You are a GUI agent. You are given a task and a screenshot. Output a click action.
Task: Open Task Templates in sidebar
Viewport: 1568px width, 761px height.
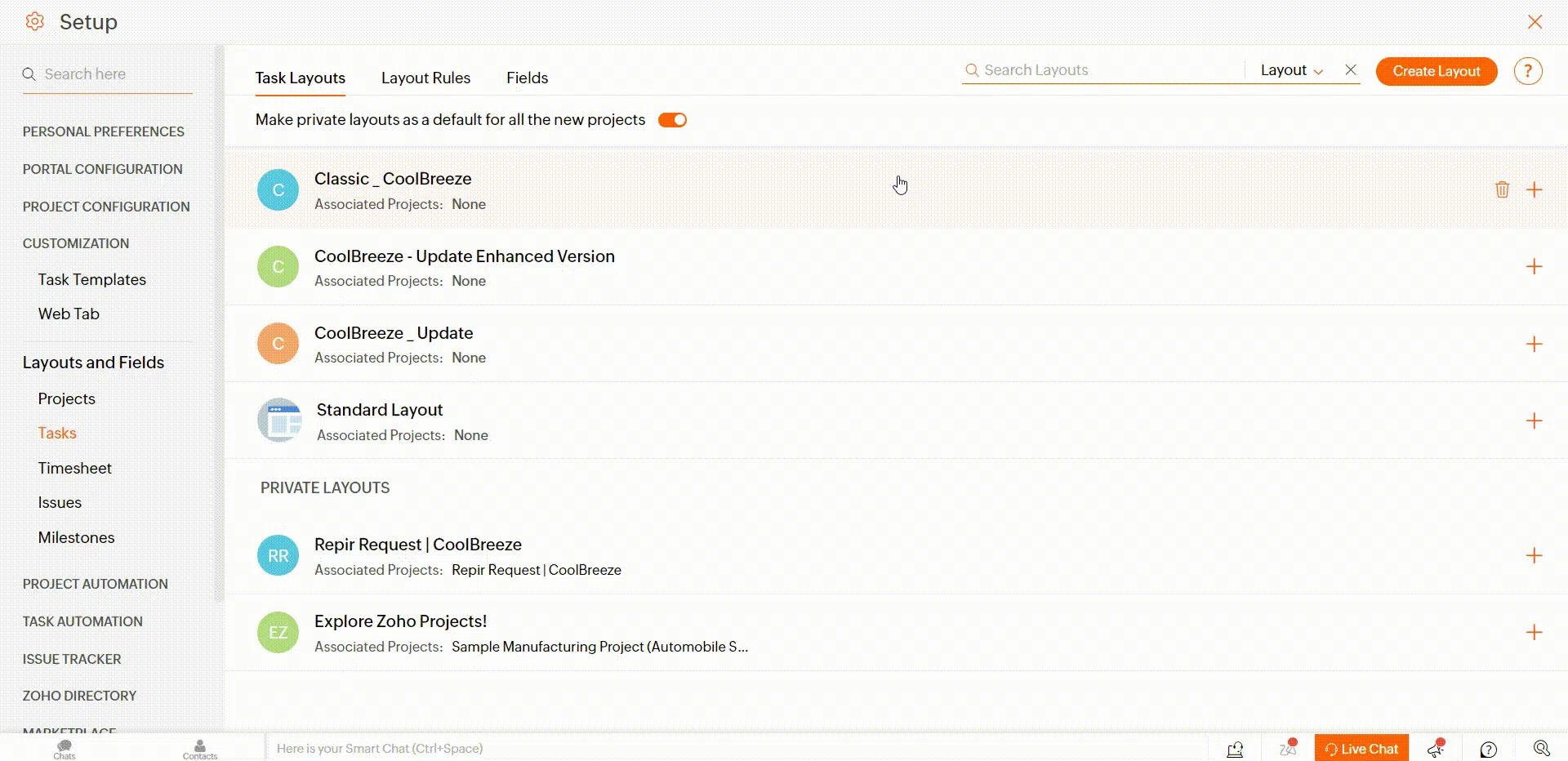tap(92, 279)
